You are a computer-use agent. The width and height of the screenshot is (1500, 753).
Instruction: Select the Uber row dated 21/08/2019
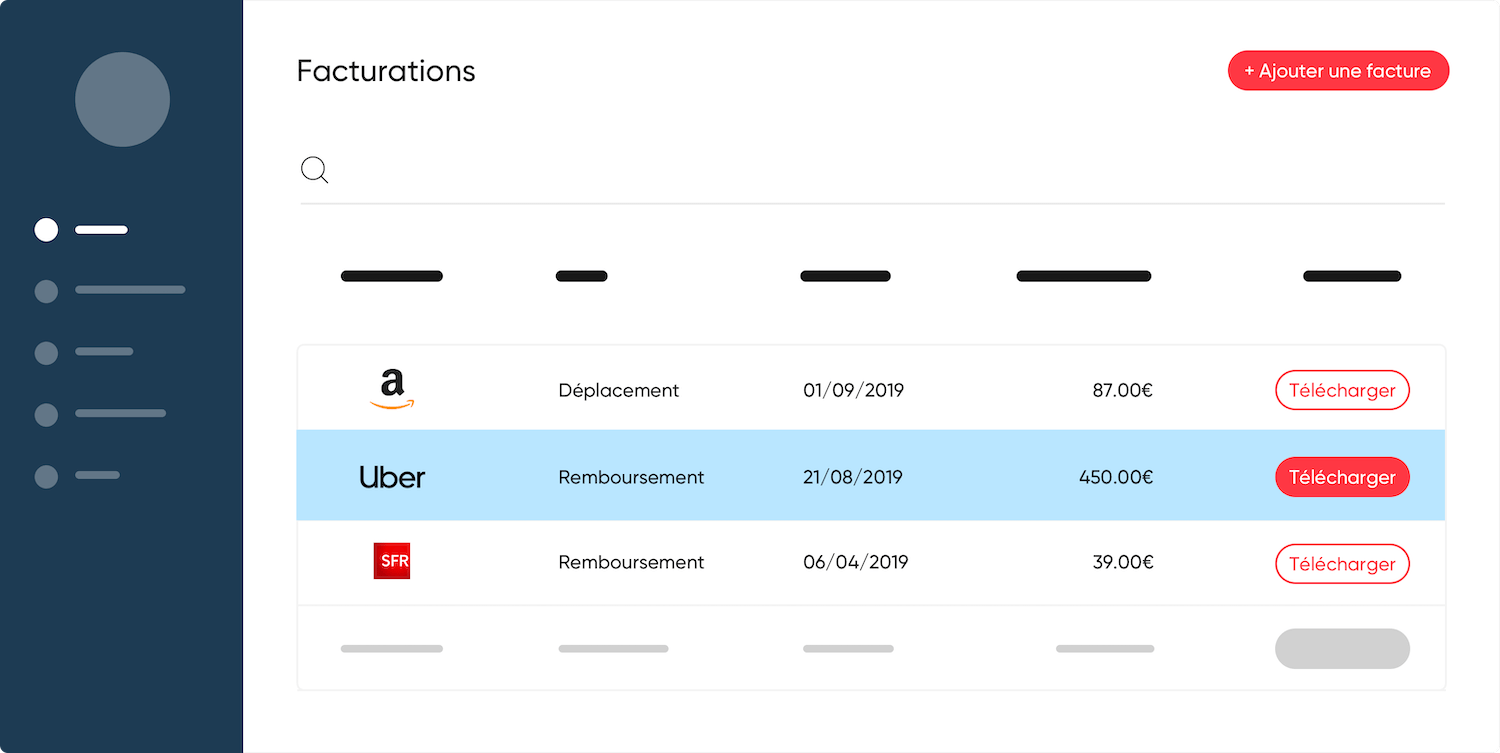(852, 477)
